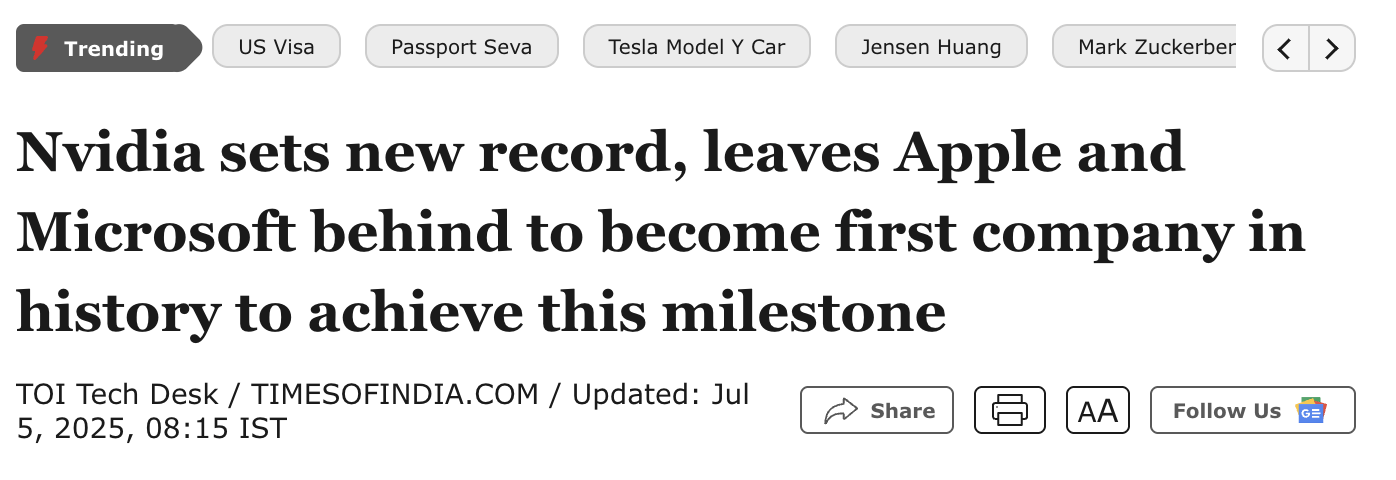Print the article using the printer icon
Image resolution: width=1396 pixels, height=480 pixels.
pyautogui.click(x=1009, y=411)
